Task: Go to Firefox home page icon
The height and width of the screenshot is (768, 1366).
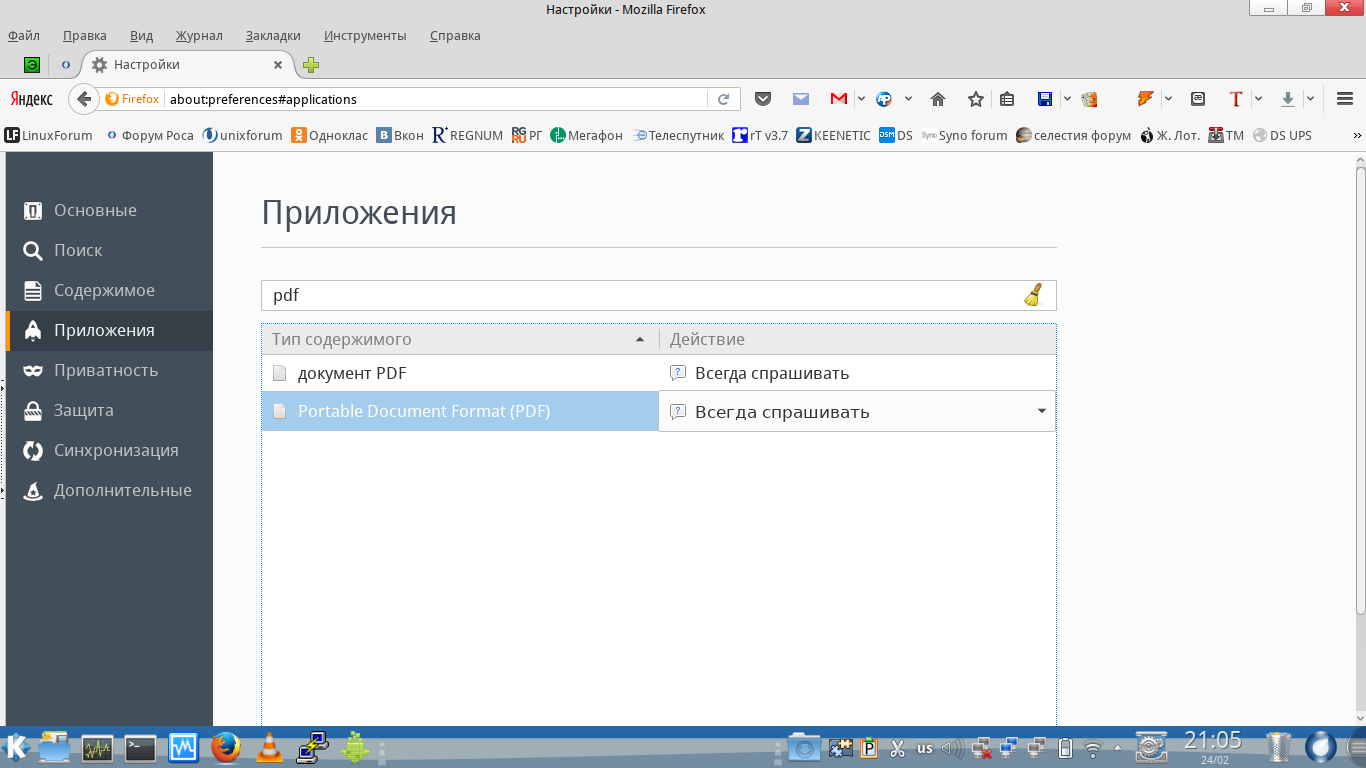Action: (x=938, y=99)
